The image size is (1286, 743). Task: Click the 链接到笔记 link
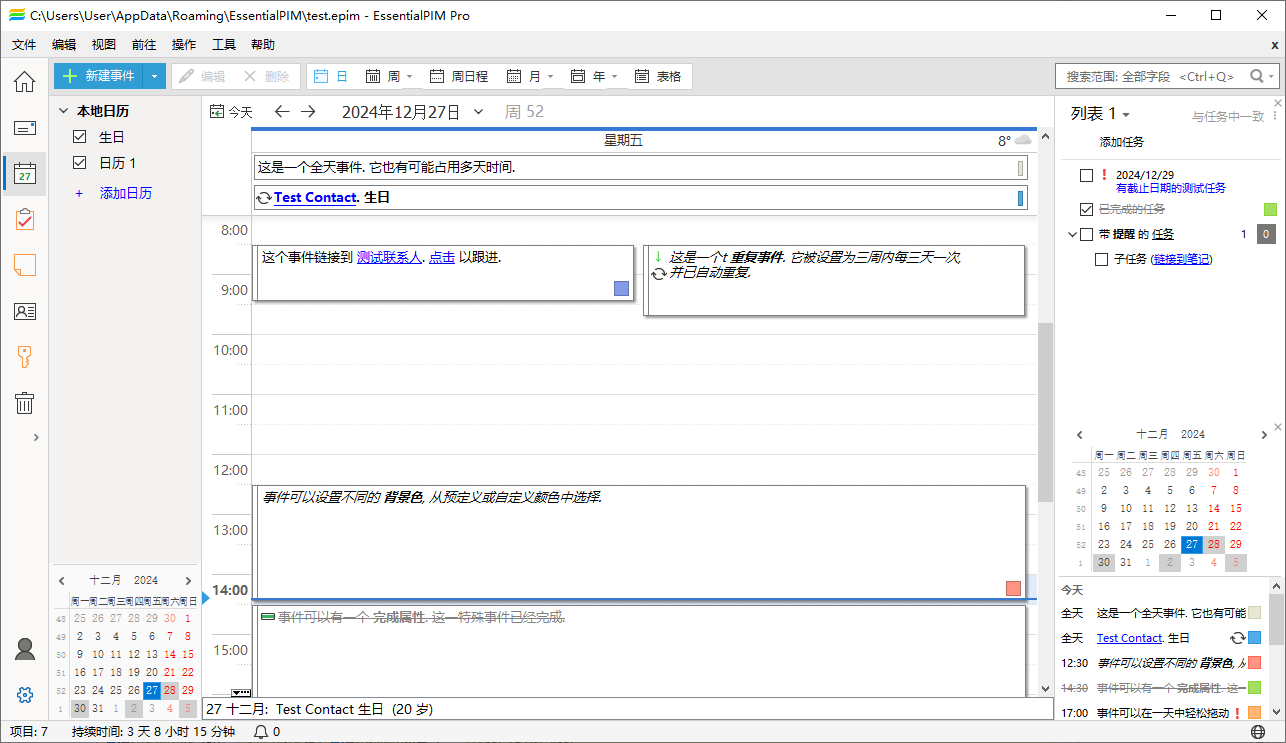(1181, 259)
